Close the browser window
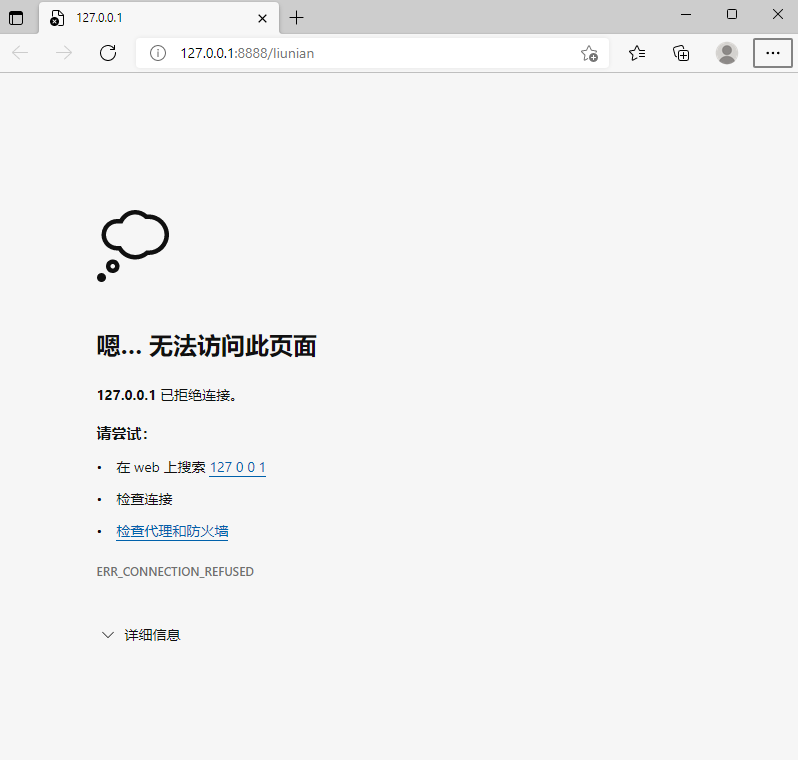This screenshot has height=760, width=798. click(778, 15)
